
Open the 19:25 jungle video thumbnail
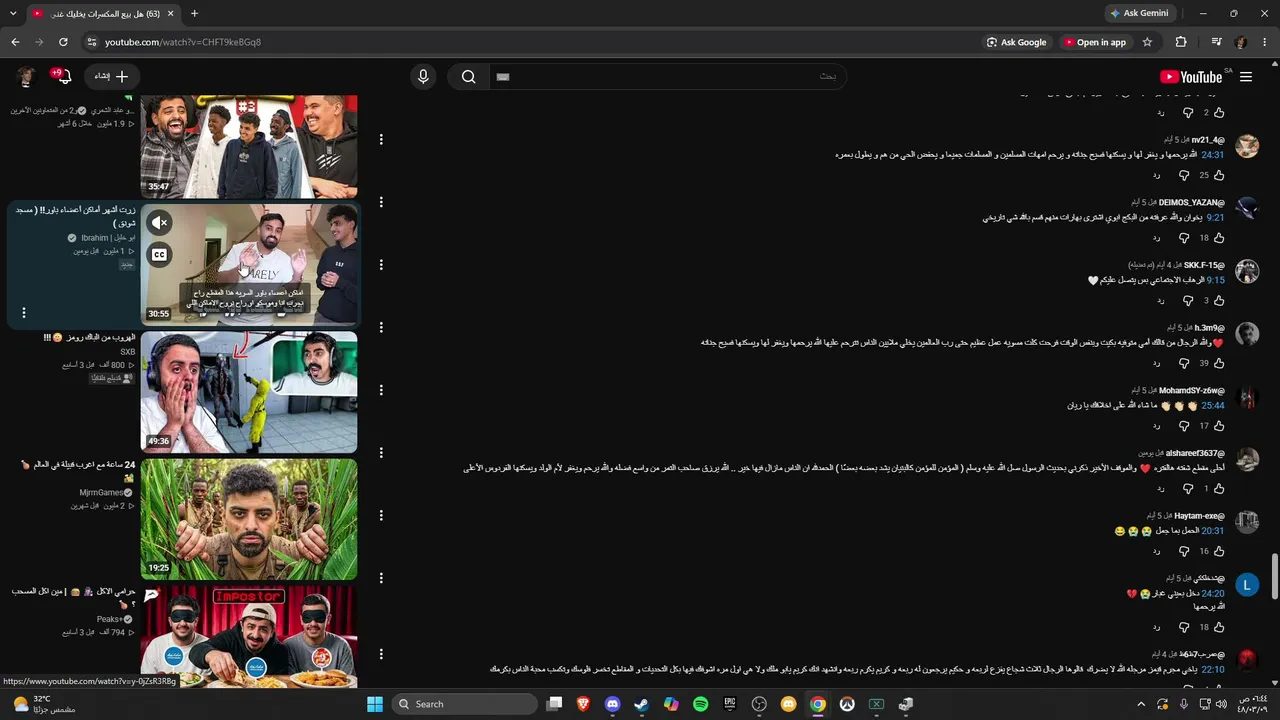click(x=249, y=519)
